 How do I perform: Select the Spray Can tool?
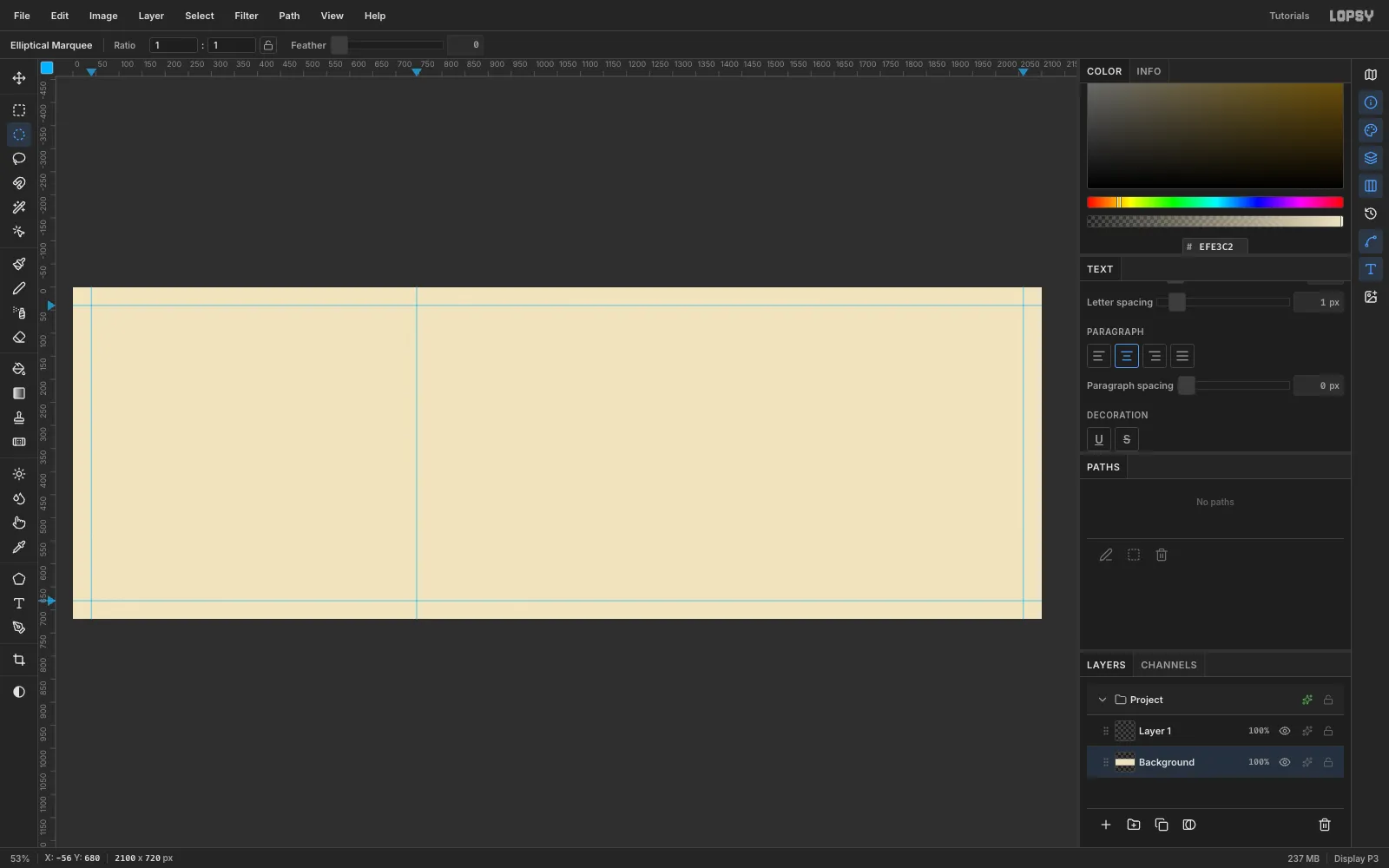(18, 312)
